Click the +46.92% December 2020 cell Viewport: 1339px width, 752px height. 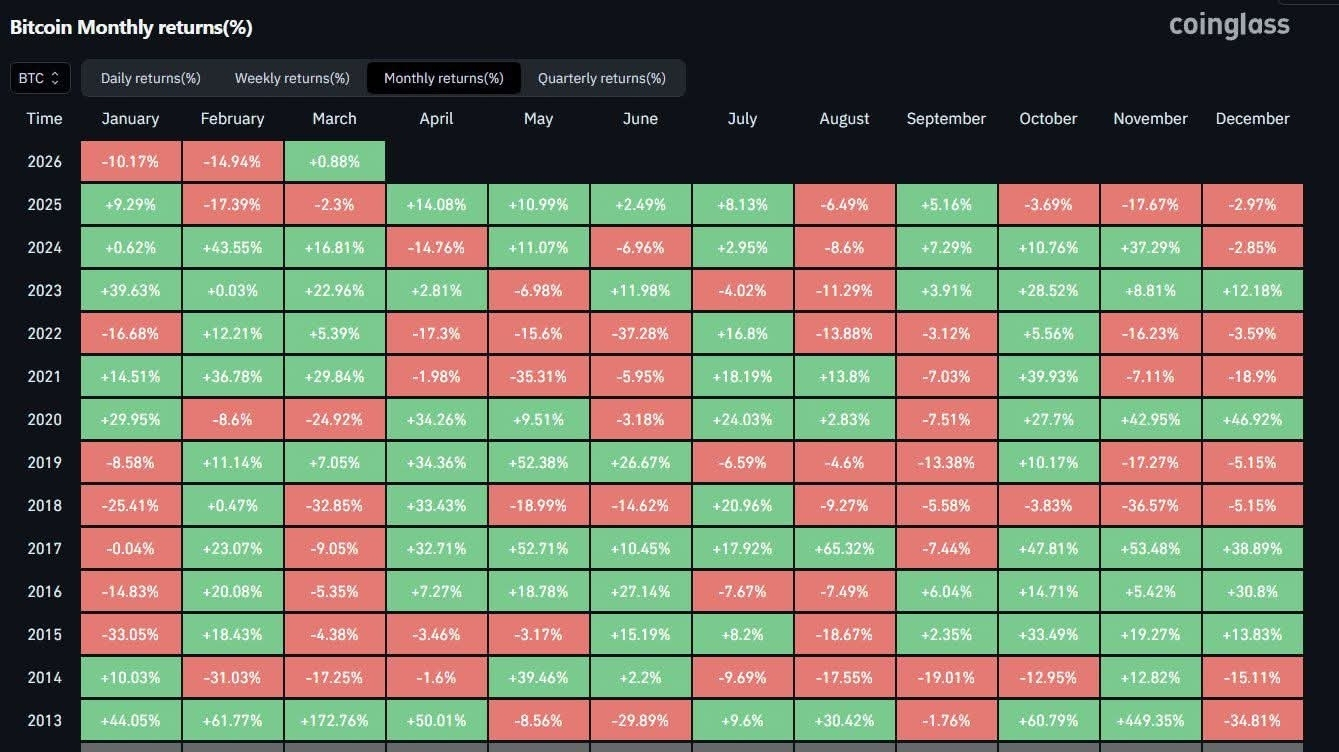point(1252,419)
